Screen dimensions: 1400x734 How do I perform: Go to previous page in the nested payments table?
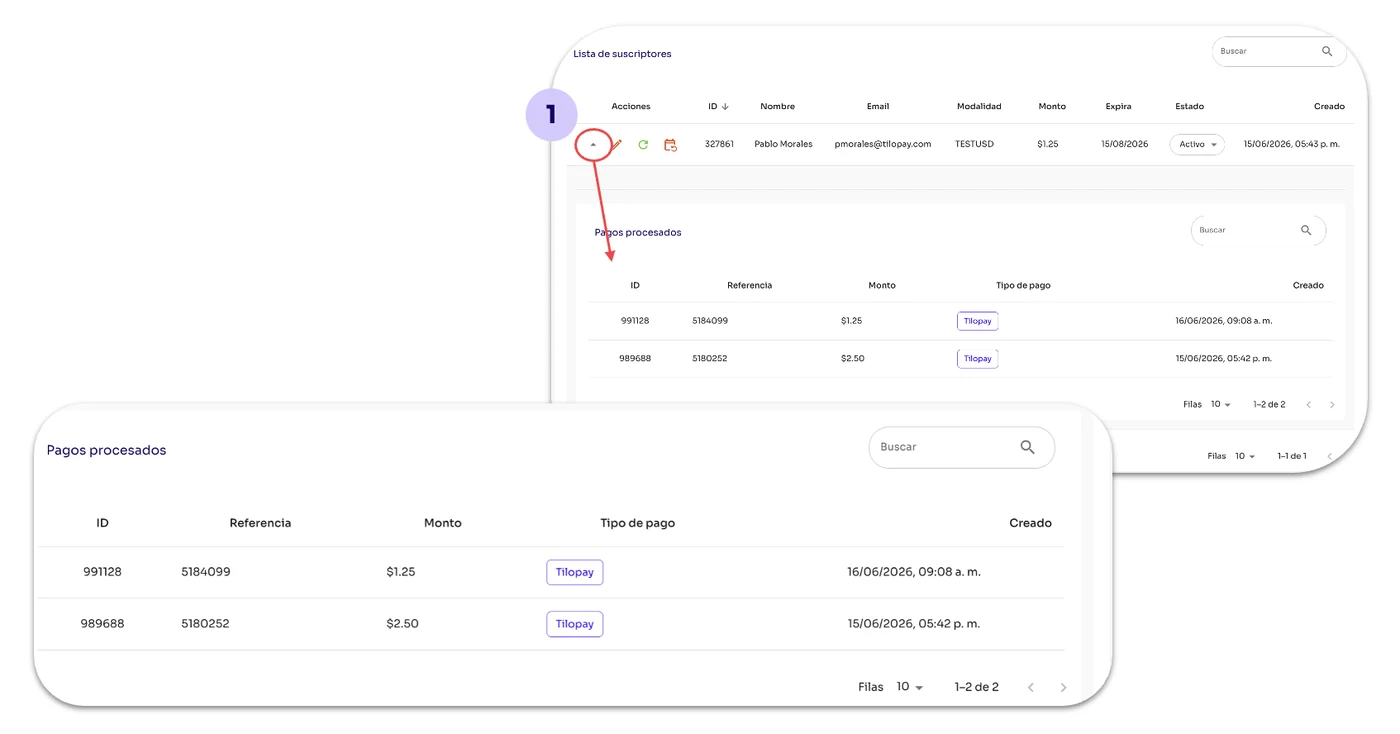(x=1309, y=405)
